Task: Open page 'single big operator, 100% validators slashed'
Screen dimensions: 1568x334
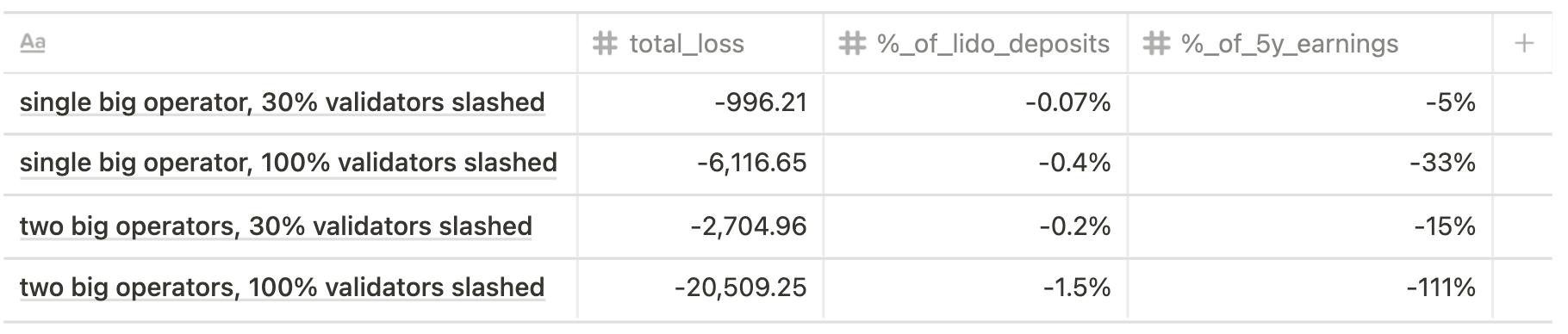Action: 288,163
